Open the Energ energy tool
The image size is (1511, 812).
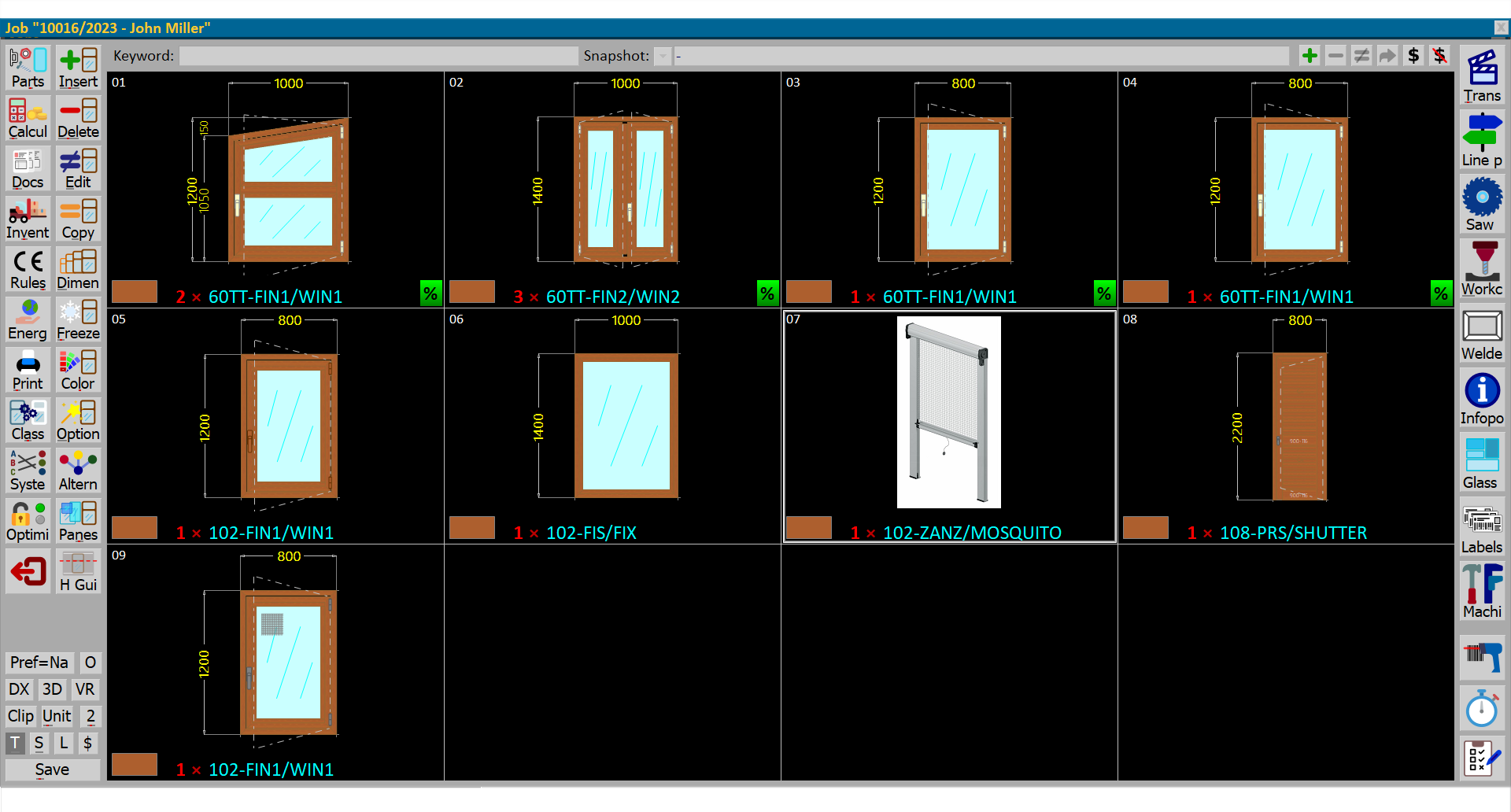tap(28, 319)
